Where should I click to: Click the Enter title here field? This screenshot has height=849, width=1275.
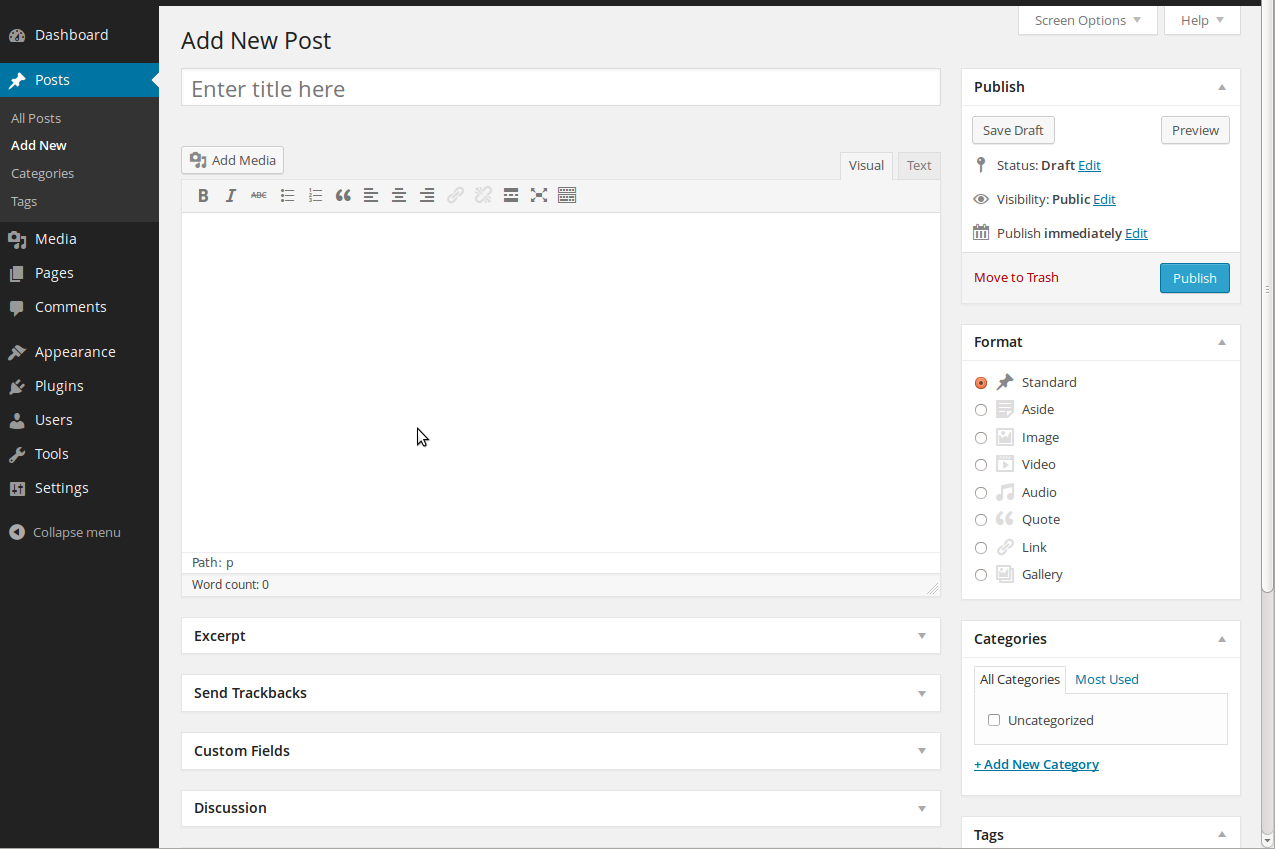coord(560,88)
